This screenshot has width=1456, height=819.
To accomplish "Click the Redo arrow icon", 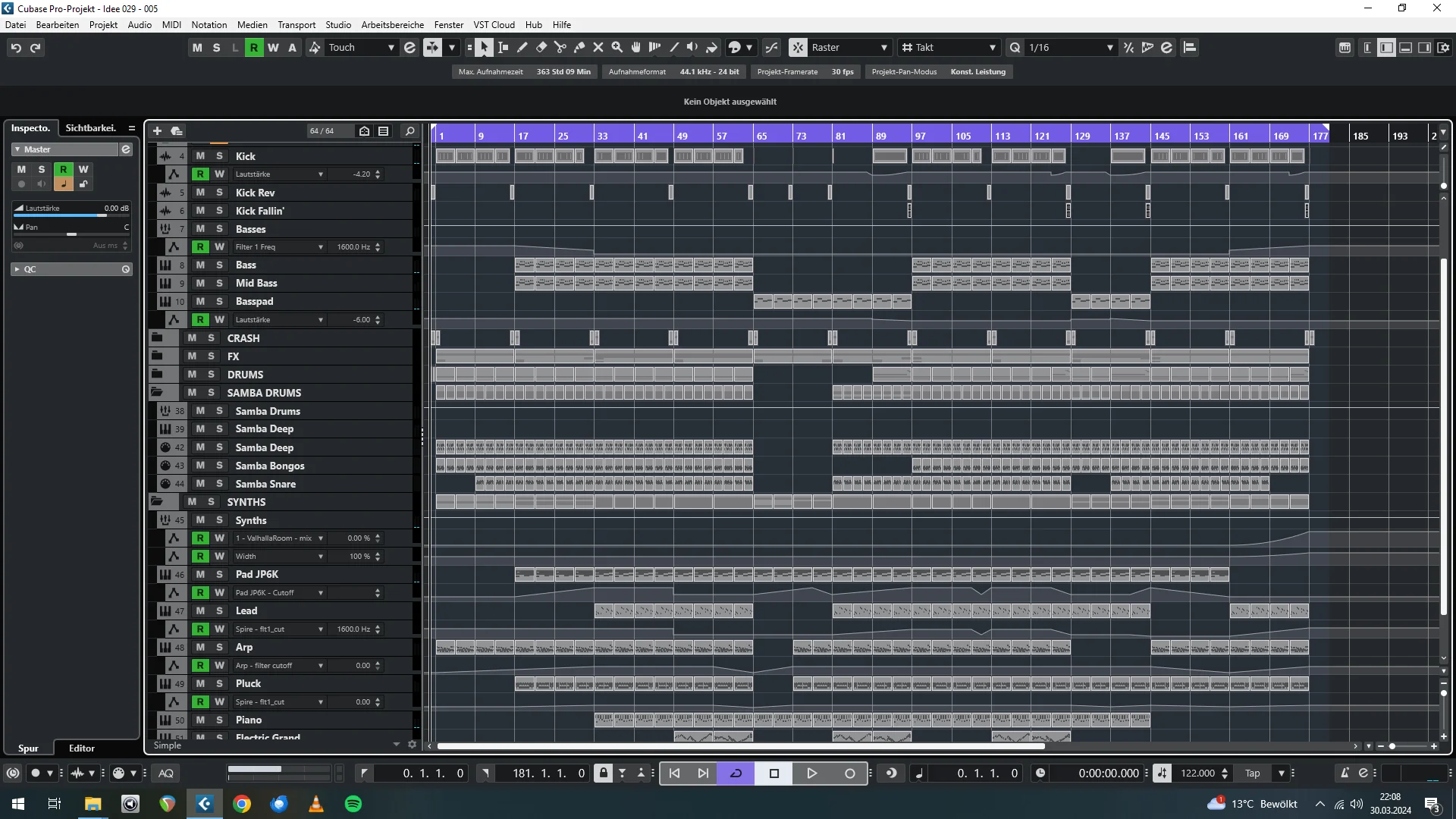I will pos(35,48).
